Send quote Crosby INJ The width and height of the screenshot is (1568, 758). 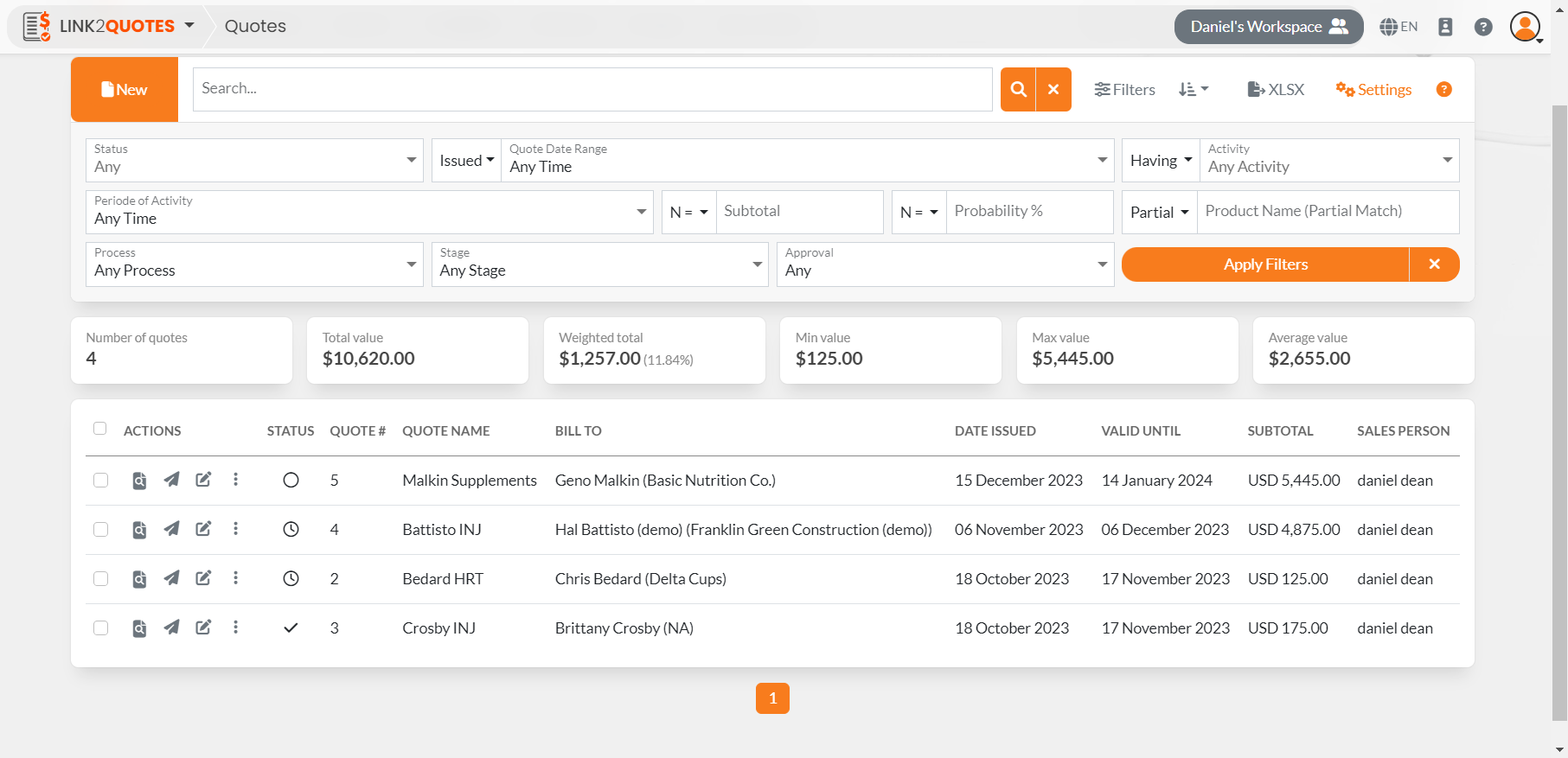coord(172,627)
